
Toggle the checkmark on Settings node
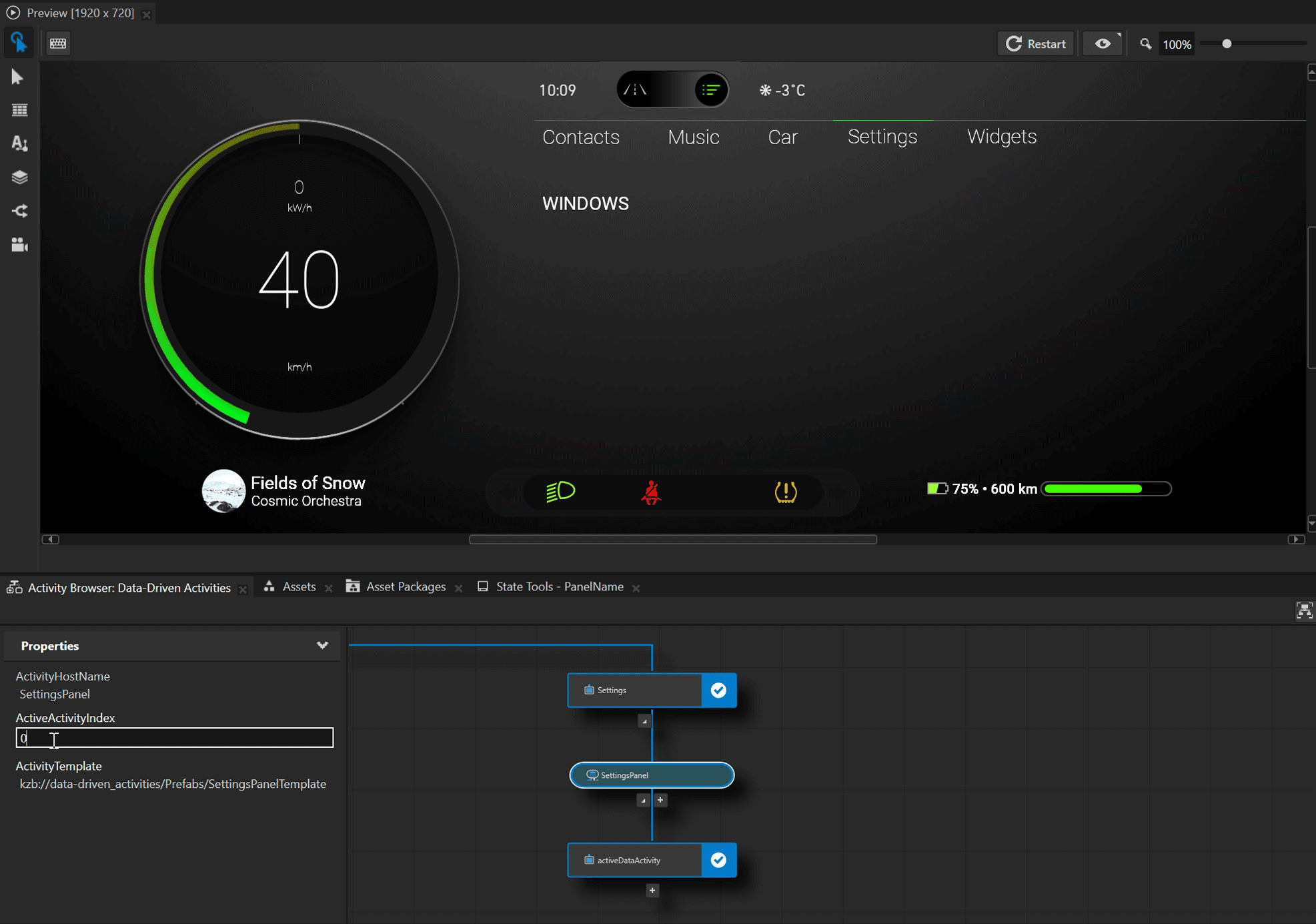tap(719, 689)
